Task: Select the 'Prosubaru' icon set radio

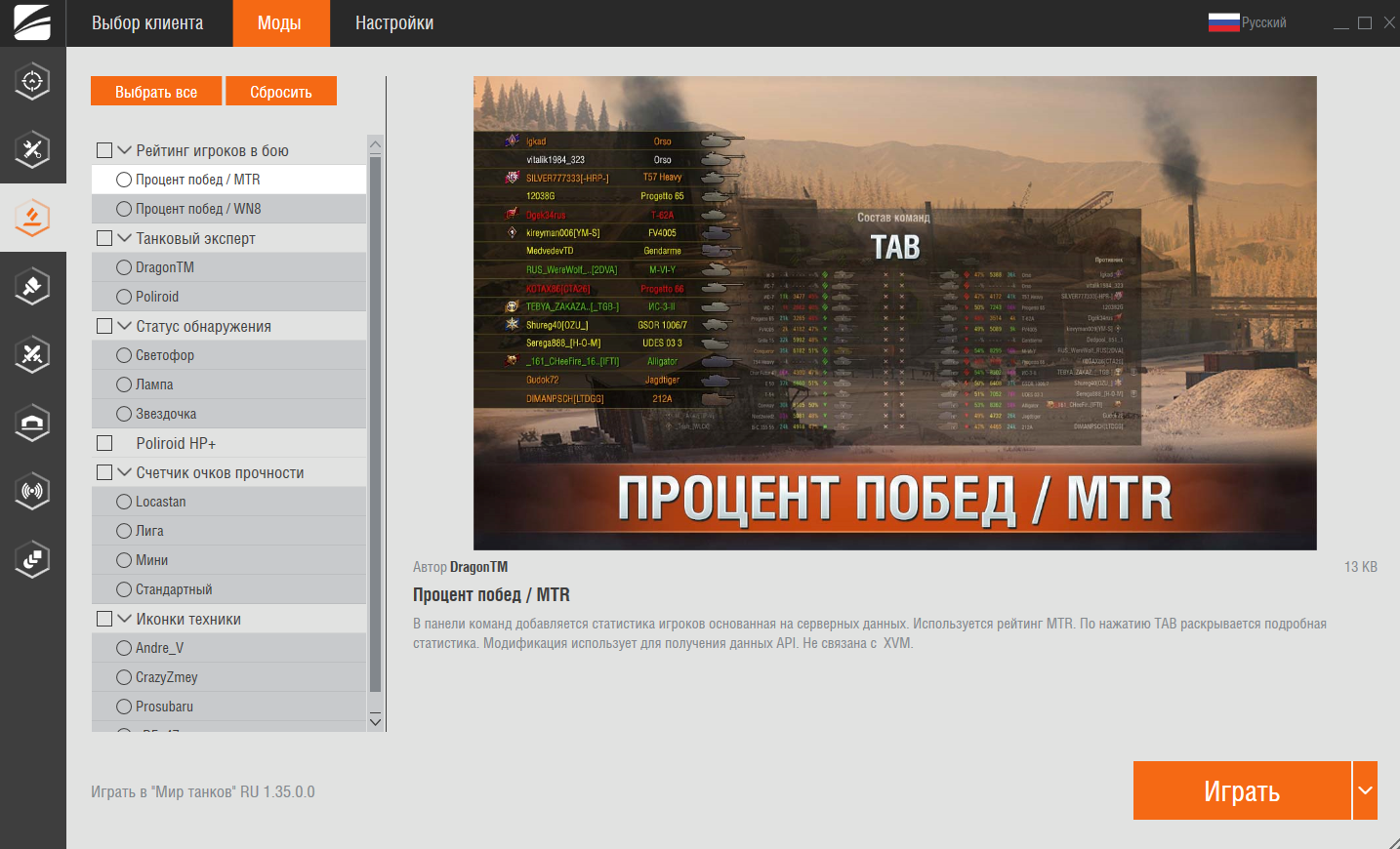Action: click(x=124, y=707)
